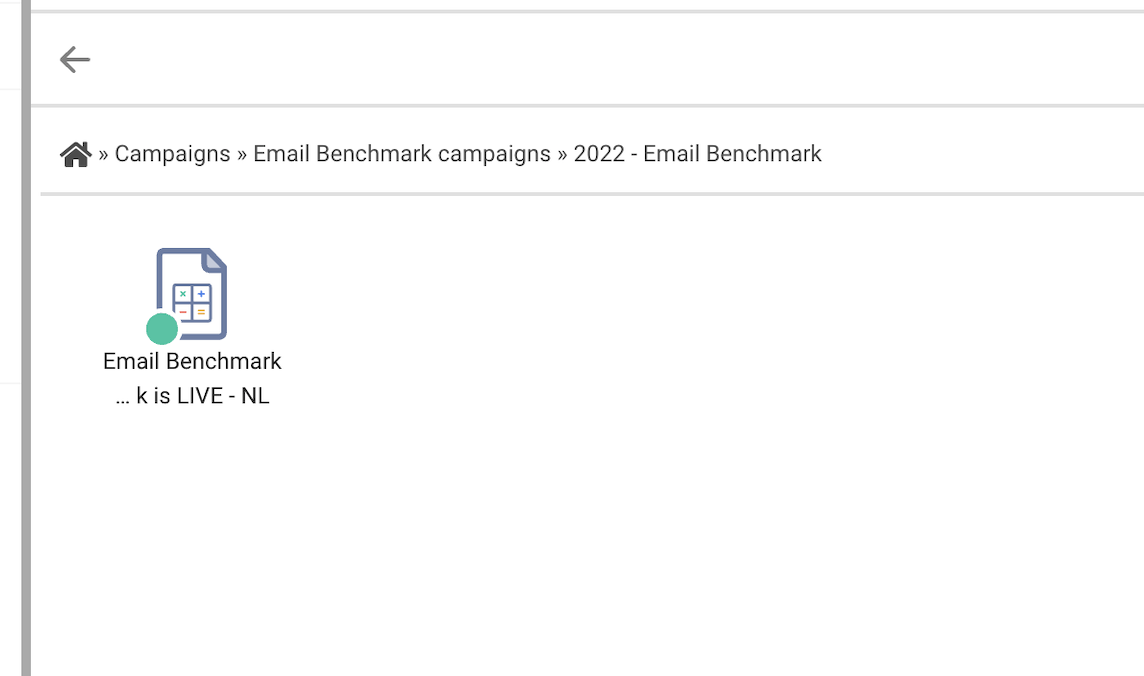The height and width of the screenshot is (676, 1144).
Task: Open the home breadcrumb icon
Action: point(76,155)
